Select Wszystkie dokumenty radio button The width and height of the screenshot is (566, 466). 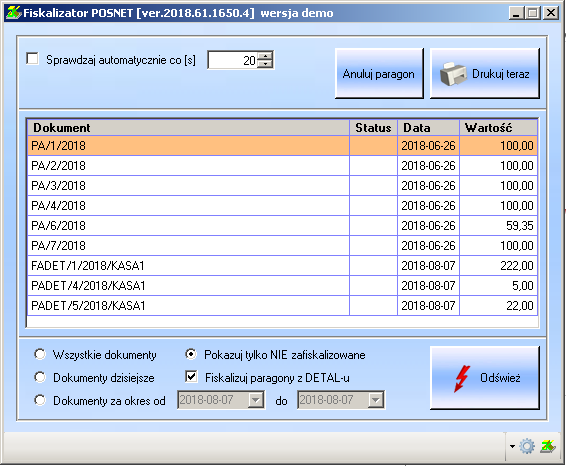40,354
